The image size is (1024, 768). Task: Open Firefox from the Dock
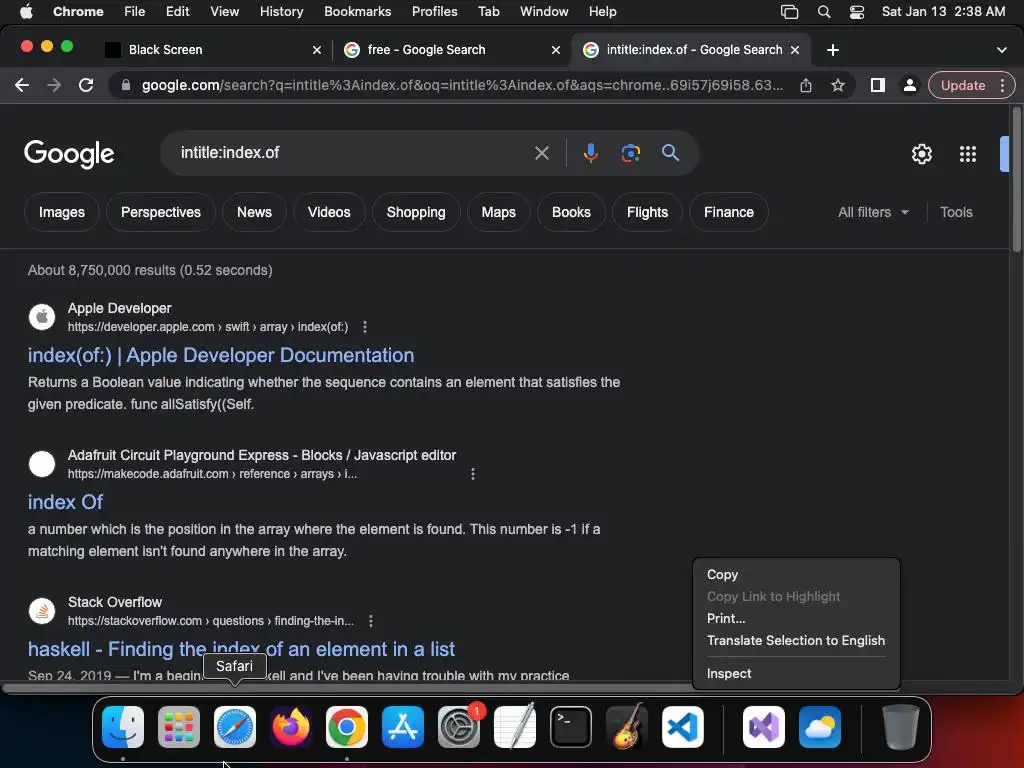click(291, 727)
